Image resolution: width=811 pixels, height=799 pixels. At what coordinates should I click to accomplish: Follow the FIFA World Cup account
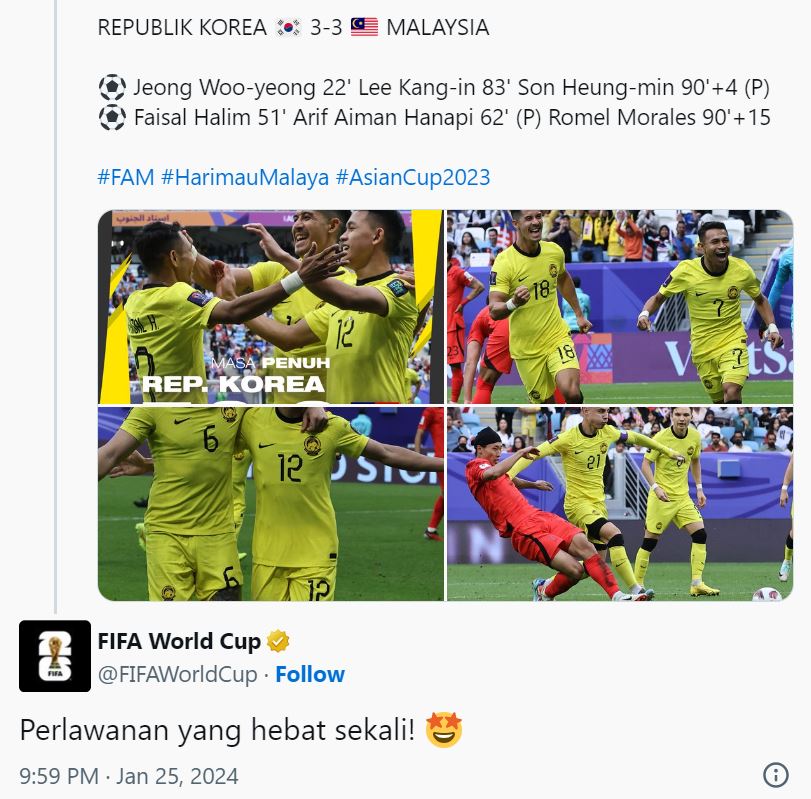coord(310,674)
